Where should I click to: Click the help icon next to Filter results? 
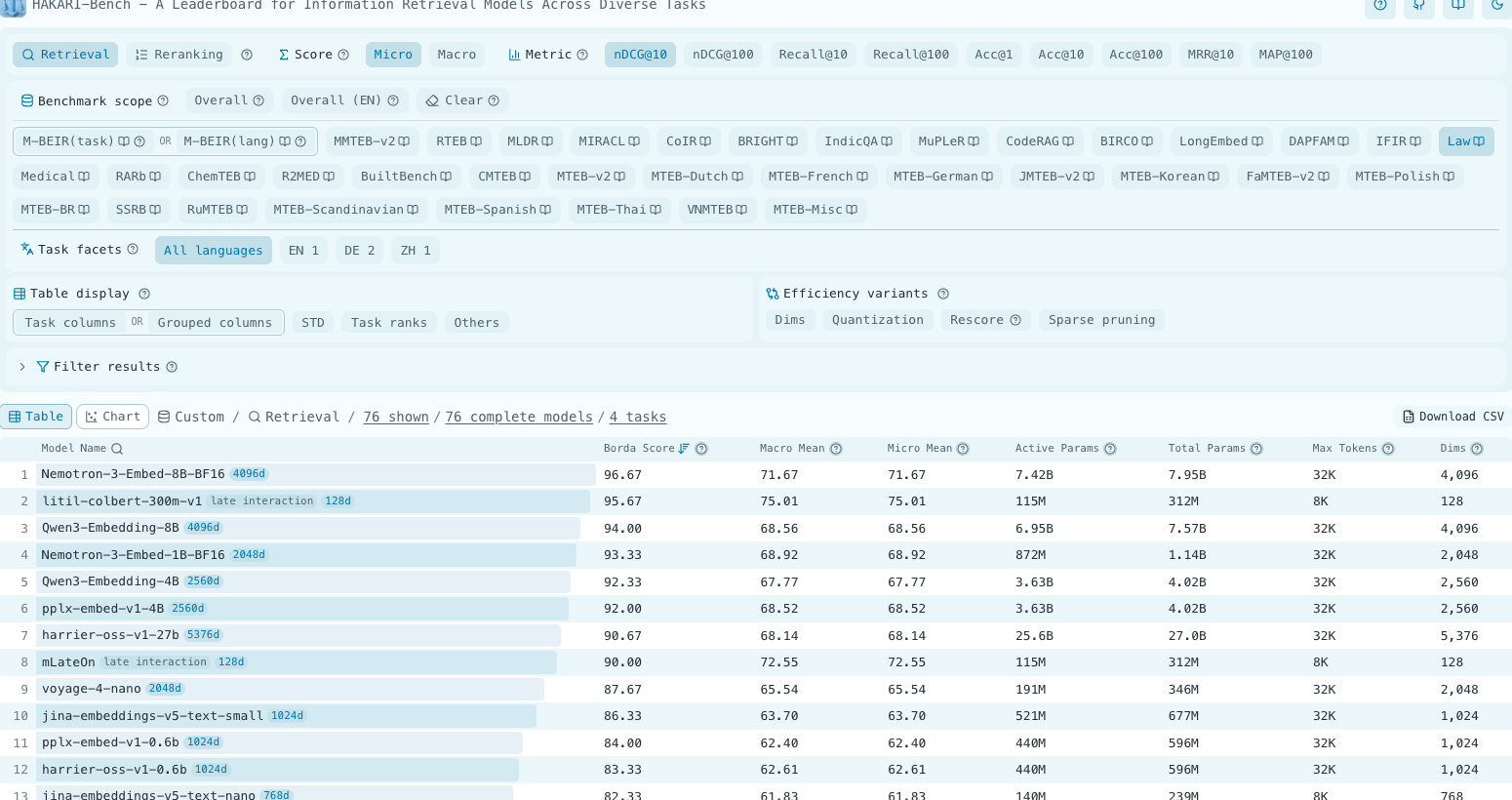(x=172, y=367)
